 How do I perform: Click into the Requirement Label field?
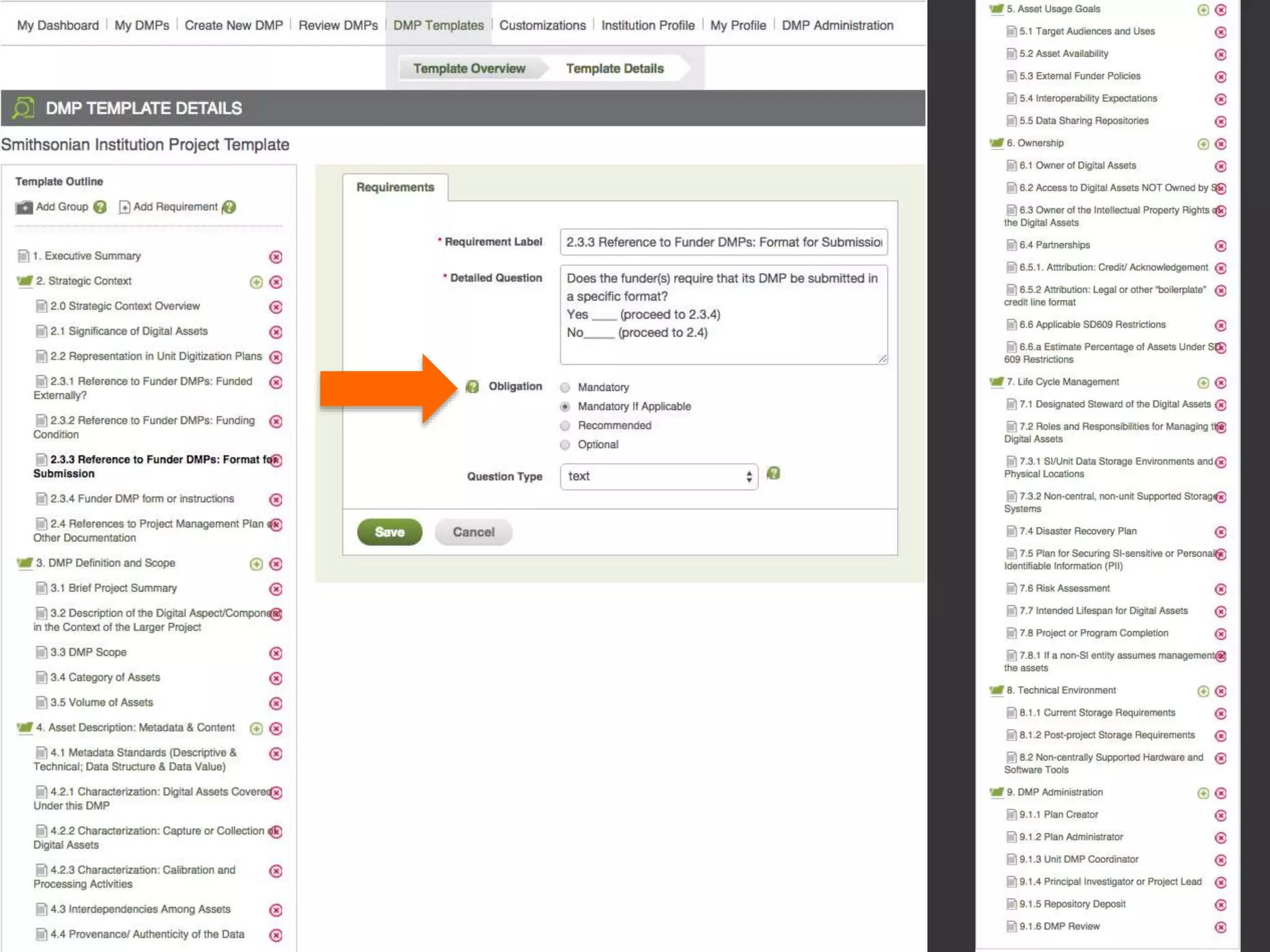click(723, 242)
